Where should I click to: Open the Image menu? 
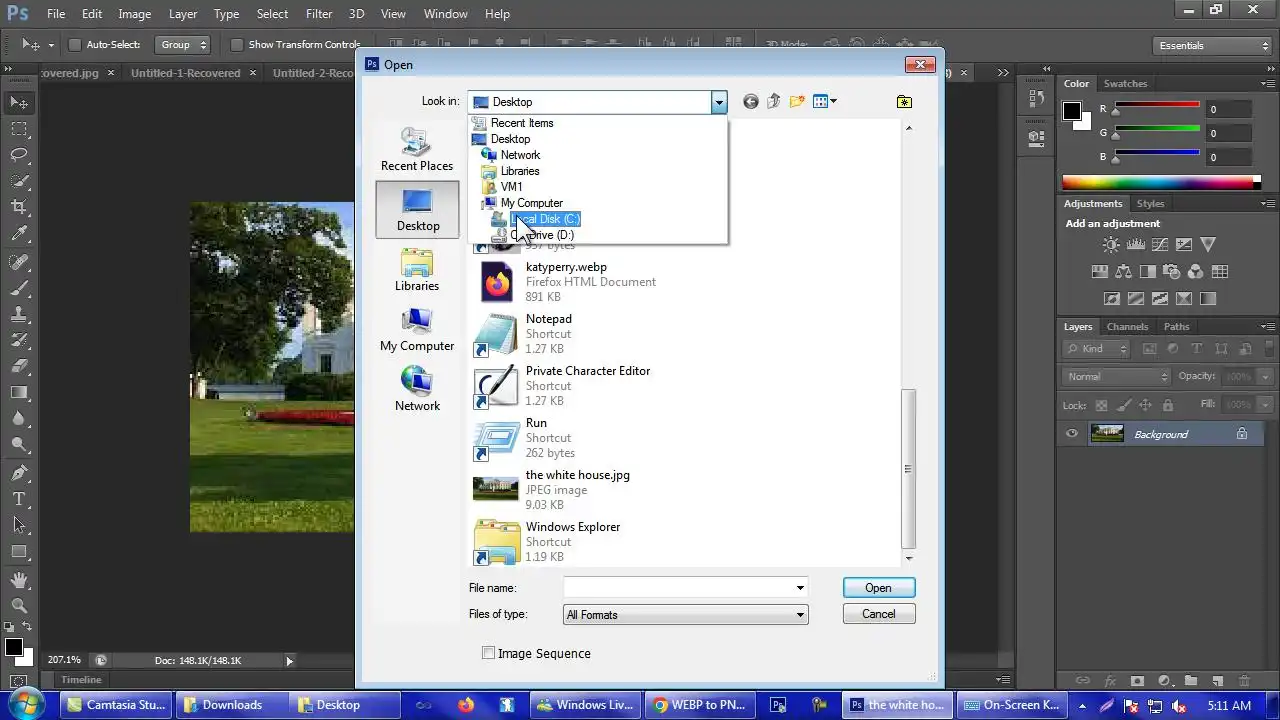pos(135,14)
